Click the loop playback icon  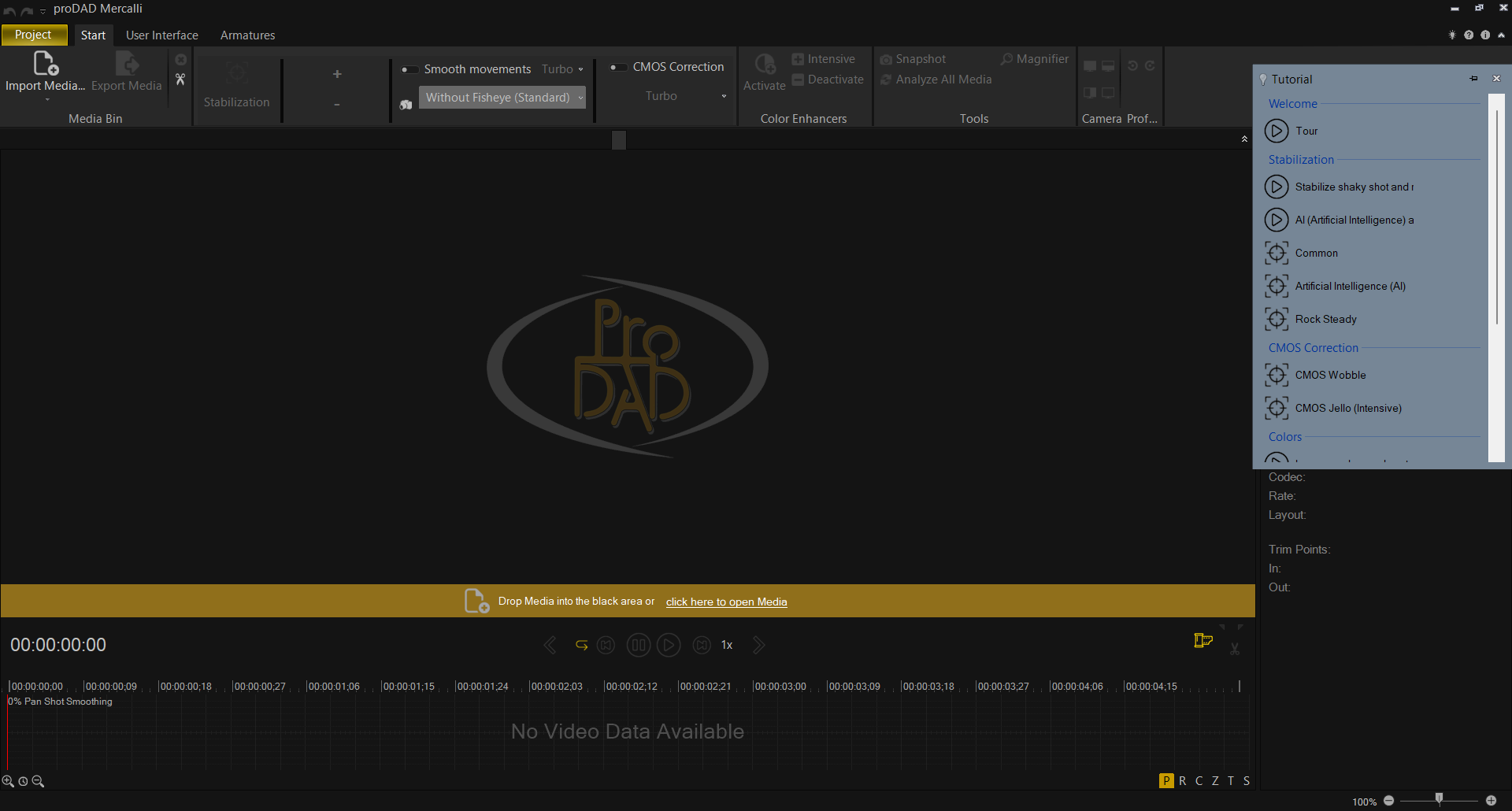point(581,645)
